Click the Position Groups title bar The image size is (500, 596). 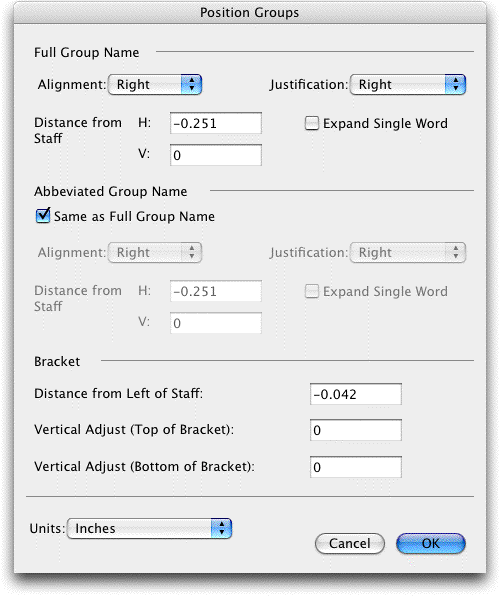pyautogui.click(x=250, y=13)
